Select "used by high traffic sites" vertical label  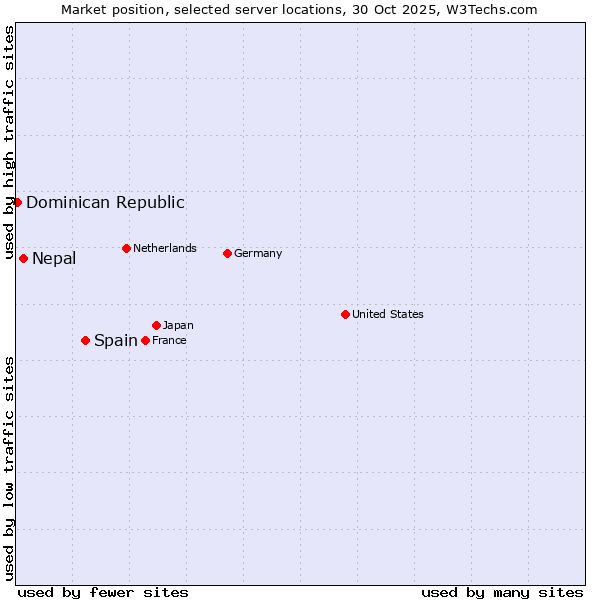pyautogui.click(x=9, y=143)
